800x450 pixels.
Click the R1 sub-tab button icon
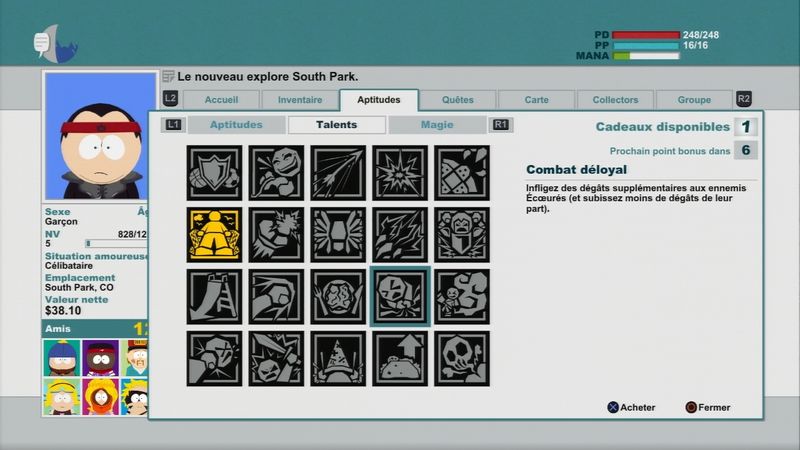[x=501, y=124]
